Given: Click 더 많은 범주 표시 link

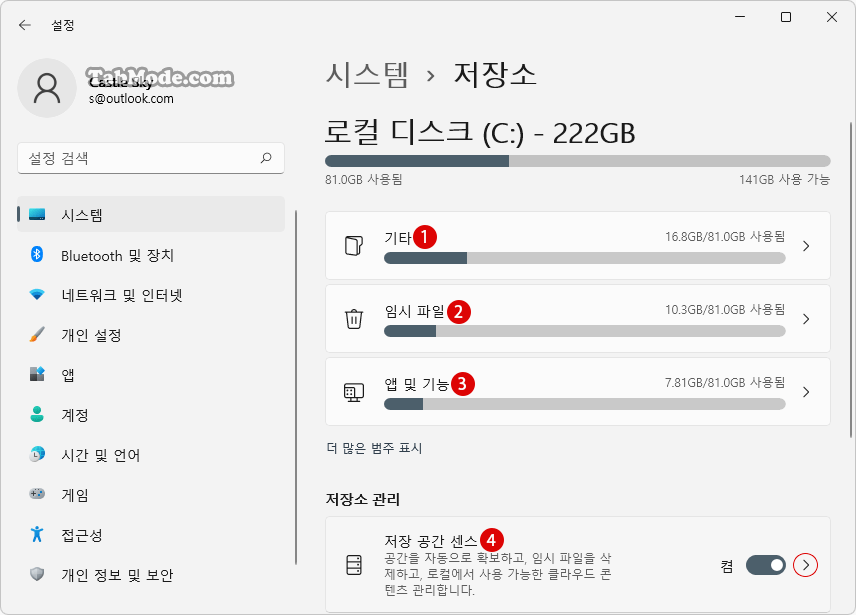Looking at the screenshot, I should pos(374,448).
